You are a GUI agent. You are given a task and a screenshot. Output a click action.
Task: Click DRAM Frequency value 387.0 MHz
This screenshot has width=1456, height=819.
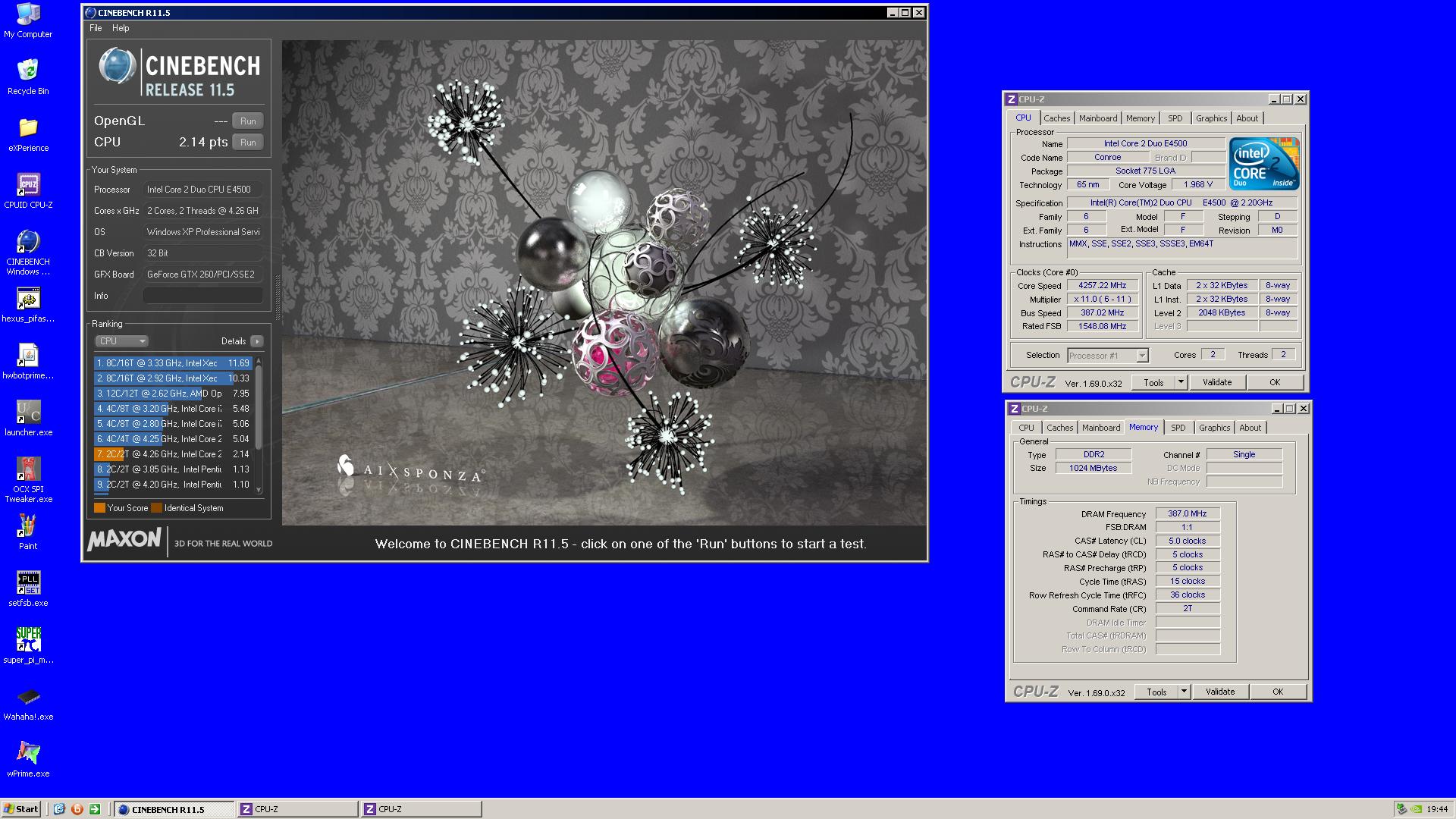pos(1188,514)
